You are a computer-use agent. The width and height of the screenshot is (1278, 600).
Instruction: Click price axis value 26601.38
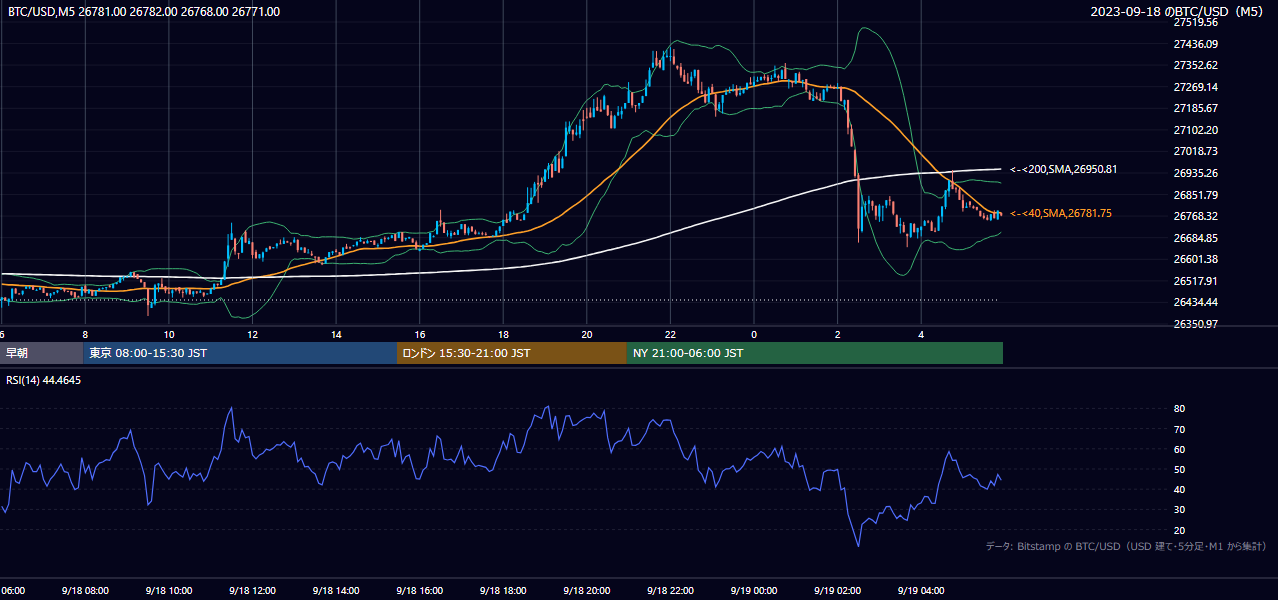tap(1195, 259)
